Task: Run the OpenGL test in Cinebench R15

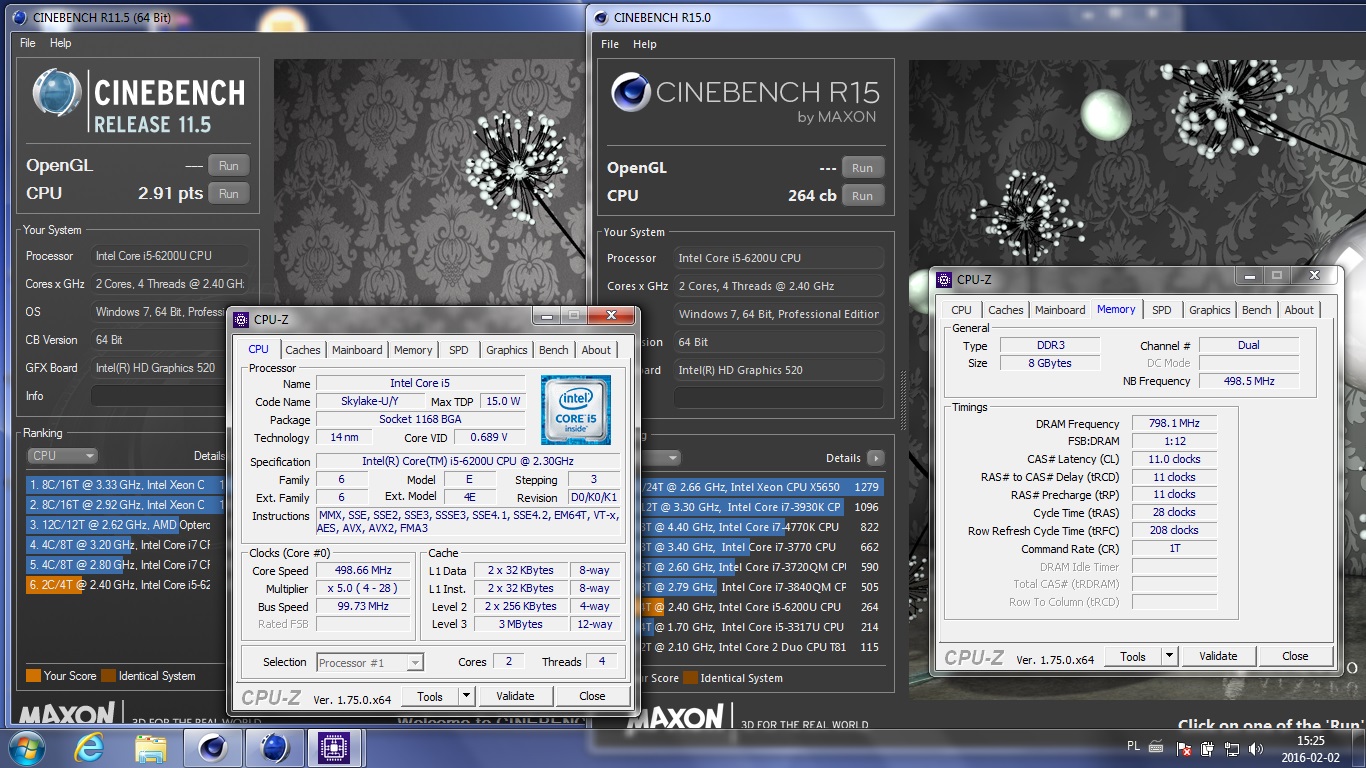Action: pyautogui.click(x=863, y=168)
